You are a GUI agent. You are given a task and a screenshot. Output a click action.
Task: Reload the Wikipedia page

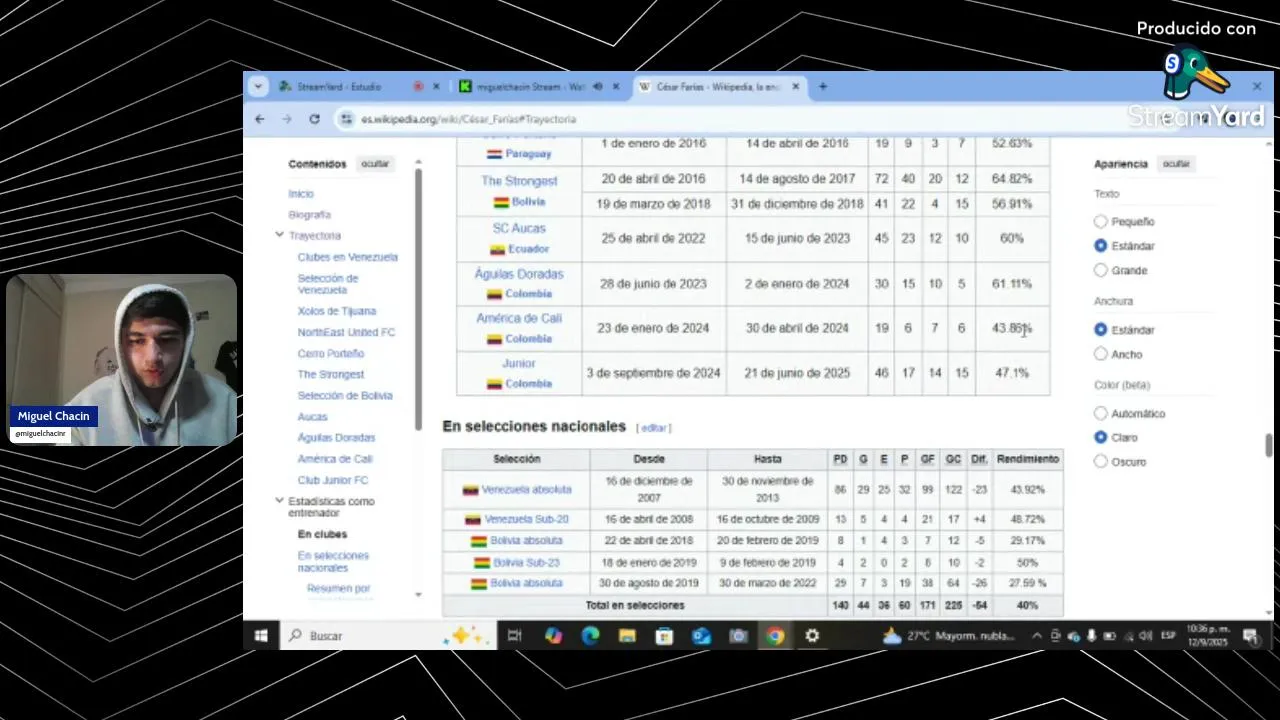click(314, 119)
